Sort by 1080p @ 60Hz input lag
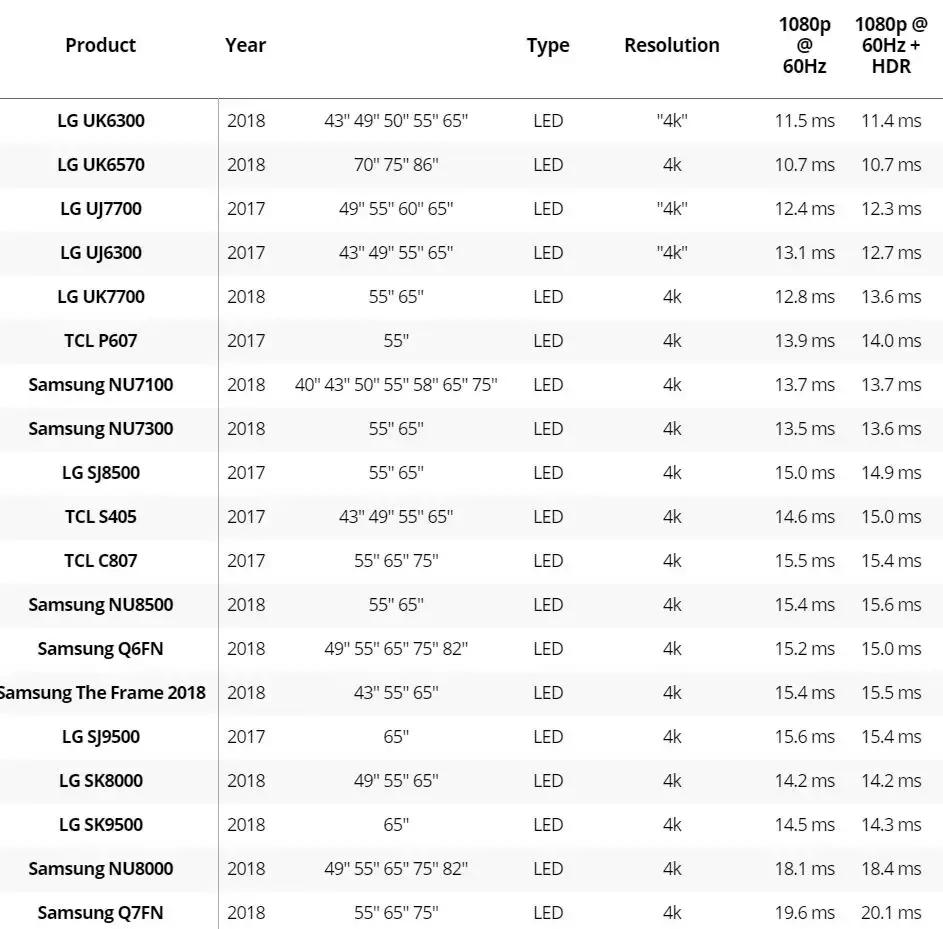This screenshot has height=929, width=943. tap(804, 45)
